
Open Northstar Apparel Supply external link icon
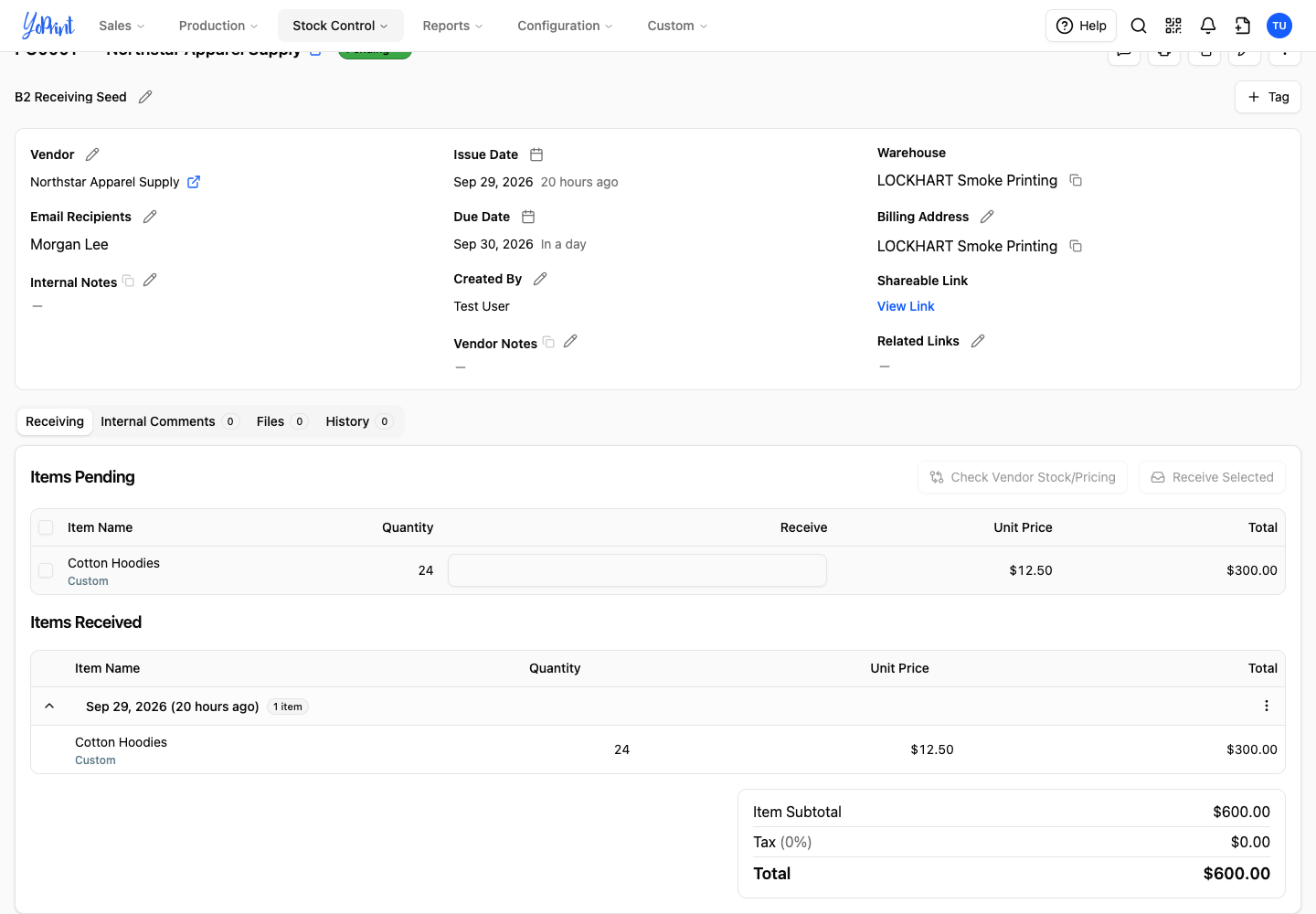click(194, 182)
